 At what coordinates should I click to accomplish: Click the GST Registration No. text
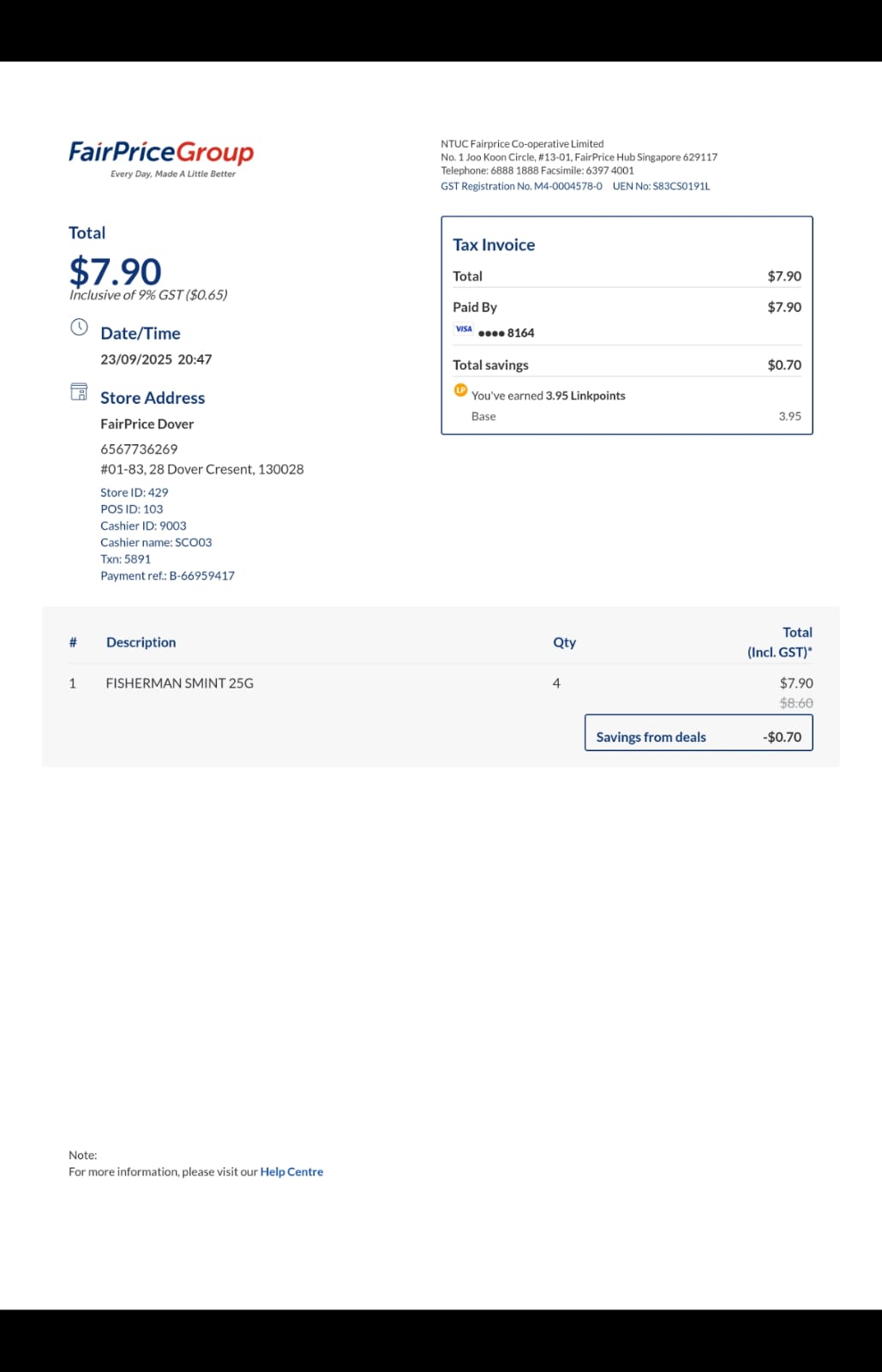pos(521,186)
